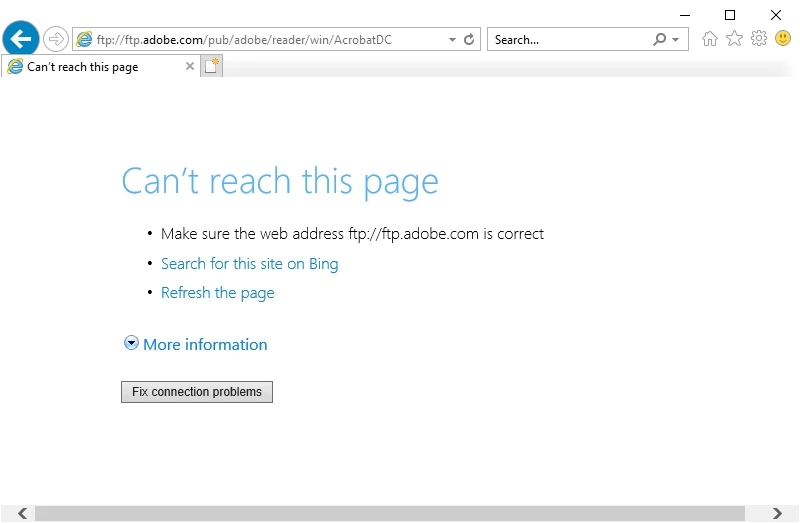Click the "Refresh the page" link

(x=218, y=293)
